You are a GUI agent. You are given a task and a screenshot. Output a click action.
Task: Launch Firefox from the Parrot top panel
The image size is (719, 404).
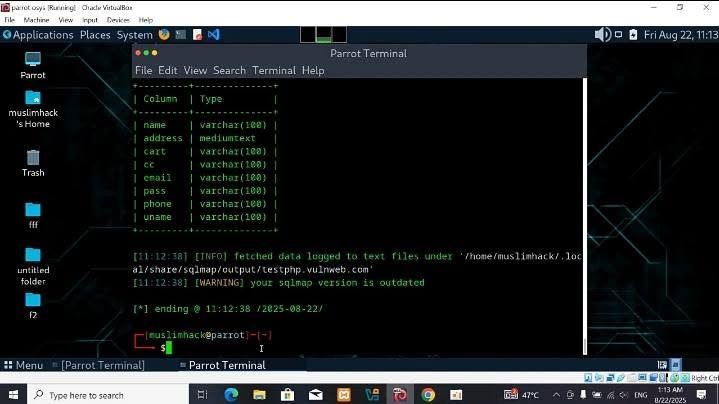[164, 34]
